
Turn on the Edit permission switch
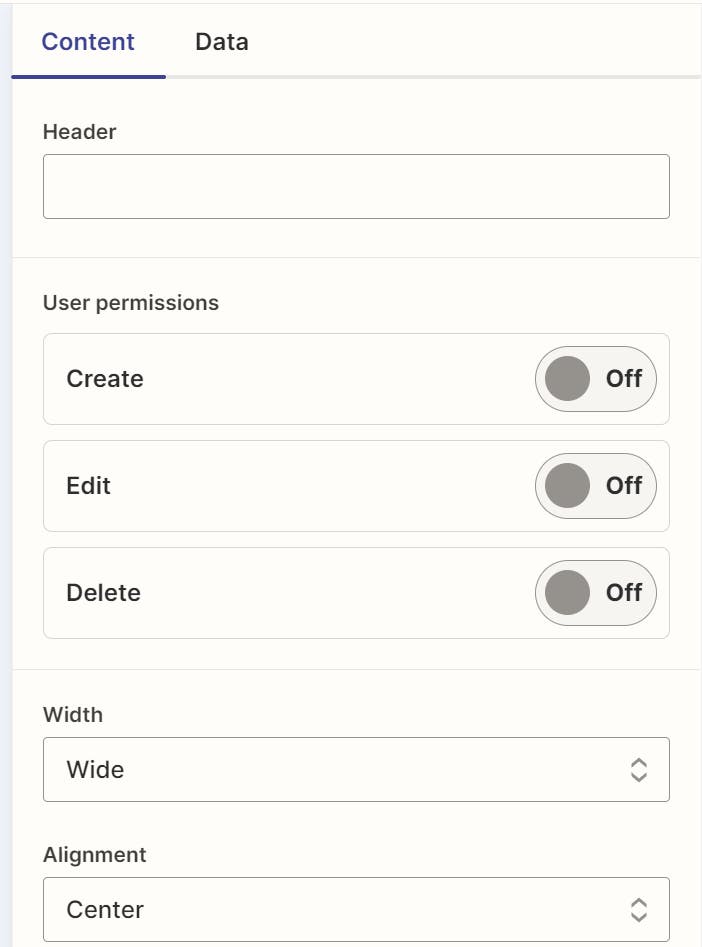click(595, 486)
